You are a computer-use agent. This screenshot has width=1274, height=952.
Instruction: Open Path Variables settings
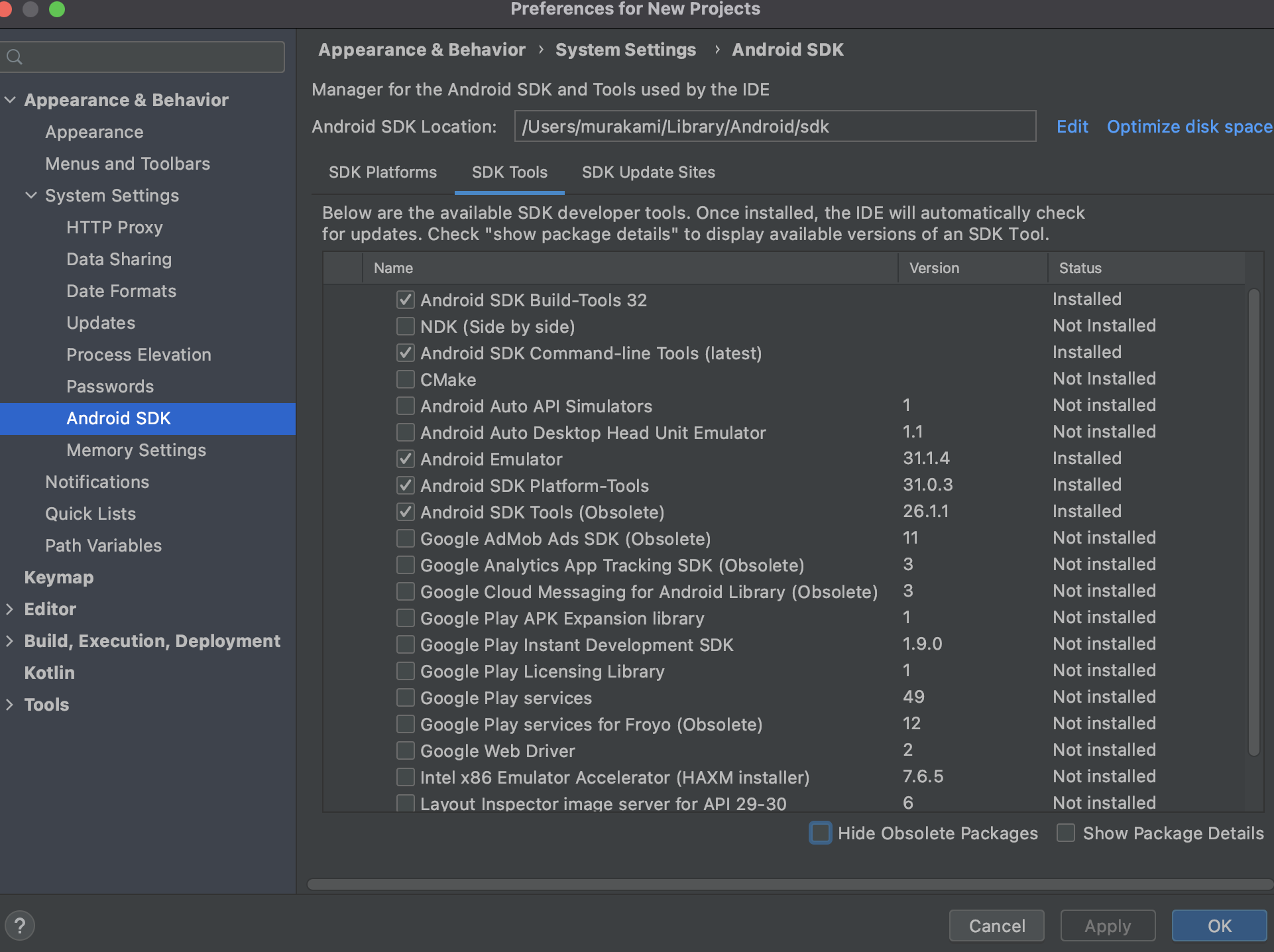[103, 546]
